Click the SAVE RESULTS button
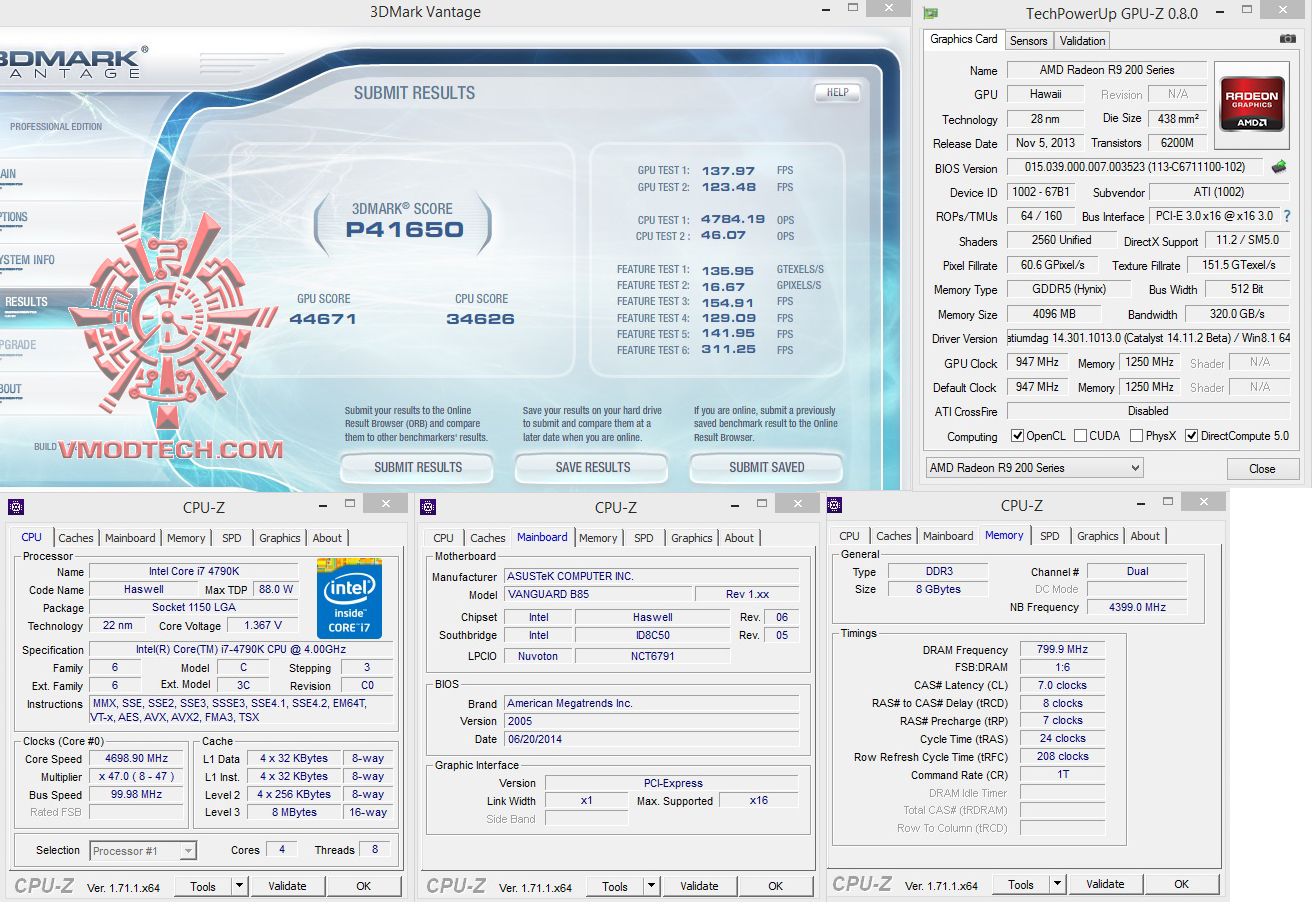This screenshot has width=1312, height=902. click(x=593, y=467)
